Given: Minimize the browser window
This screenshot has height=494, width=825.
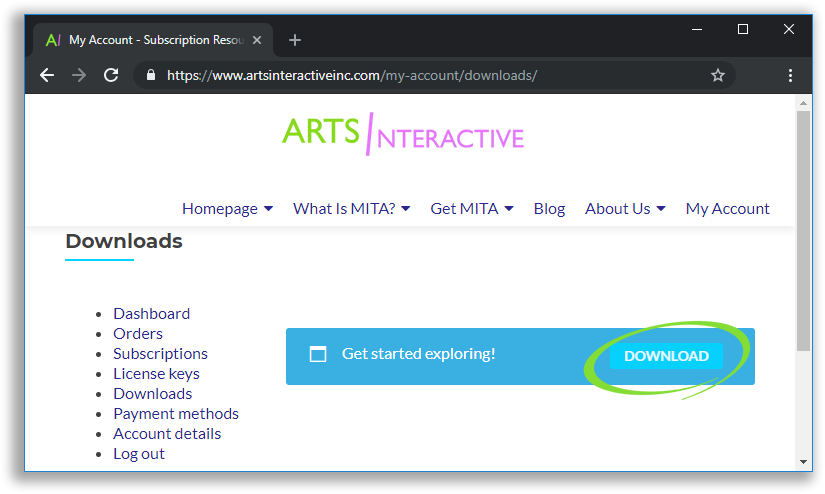Looking at the screenshot, I should (697, 29).
